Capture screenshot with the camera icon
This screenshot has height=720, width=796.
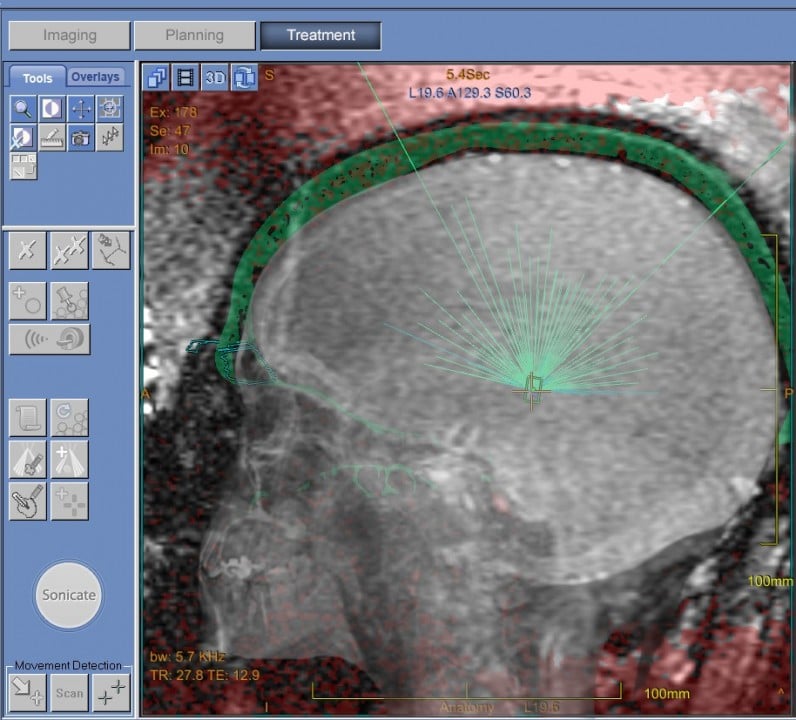(x=81, y=137)
